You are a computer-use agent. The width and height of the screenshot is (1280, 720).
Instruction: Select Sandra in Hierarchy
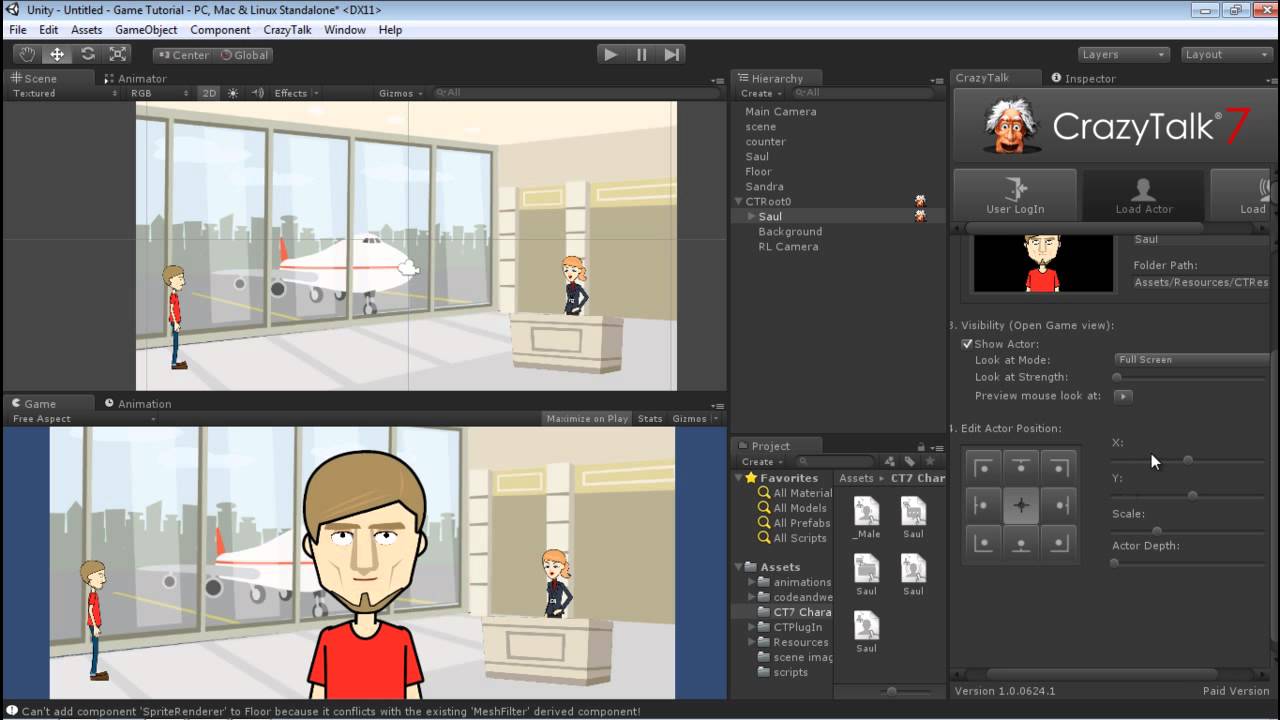[764, 187]
